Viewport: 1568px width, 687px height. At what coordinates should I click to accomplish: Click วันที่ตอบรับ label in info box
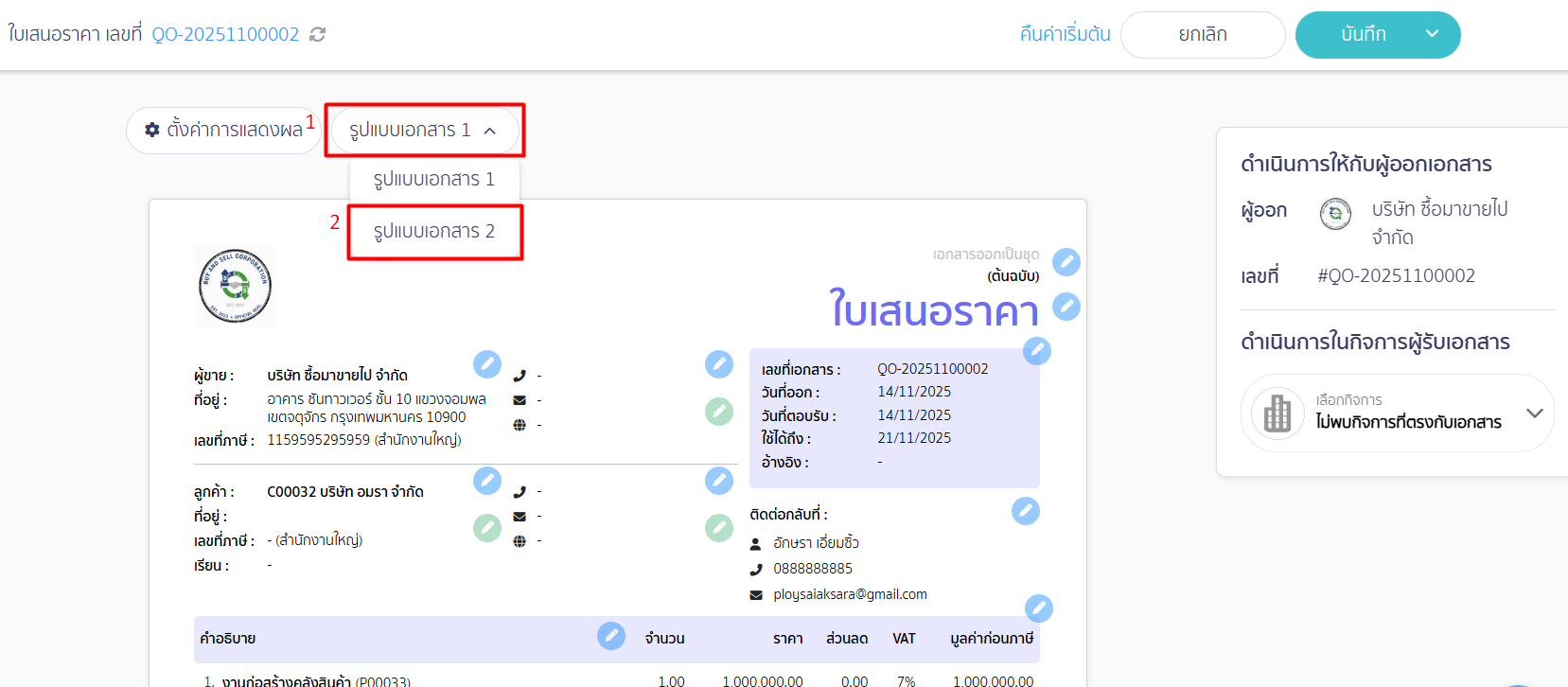pyautogui.click(x=799, y=416)
